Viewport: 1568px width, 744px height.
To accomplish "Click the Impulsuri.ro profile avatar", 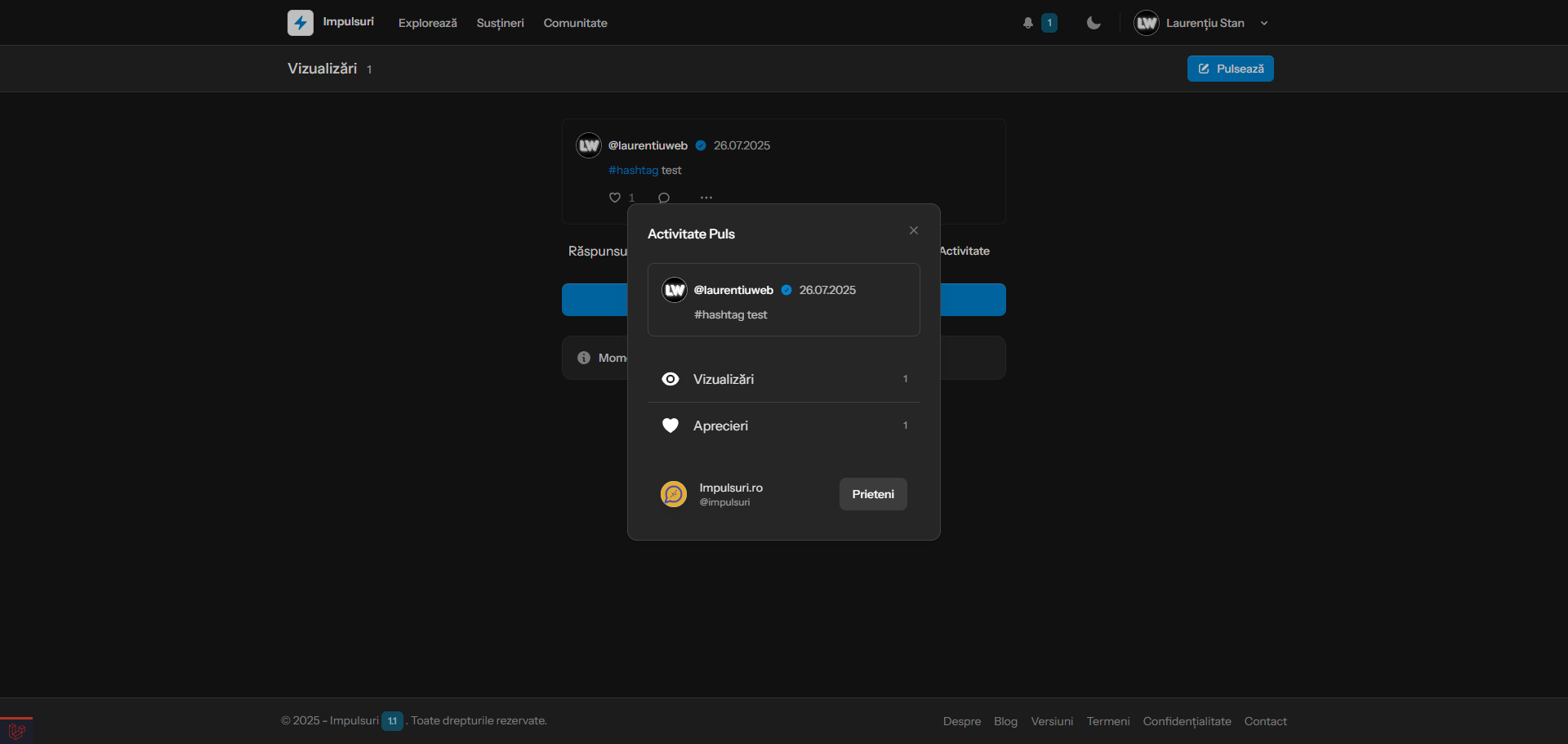I will pyautogui.click(x=674, y=494).
